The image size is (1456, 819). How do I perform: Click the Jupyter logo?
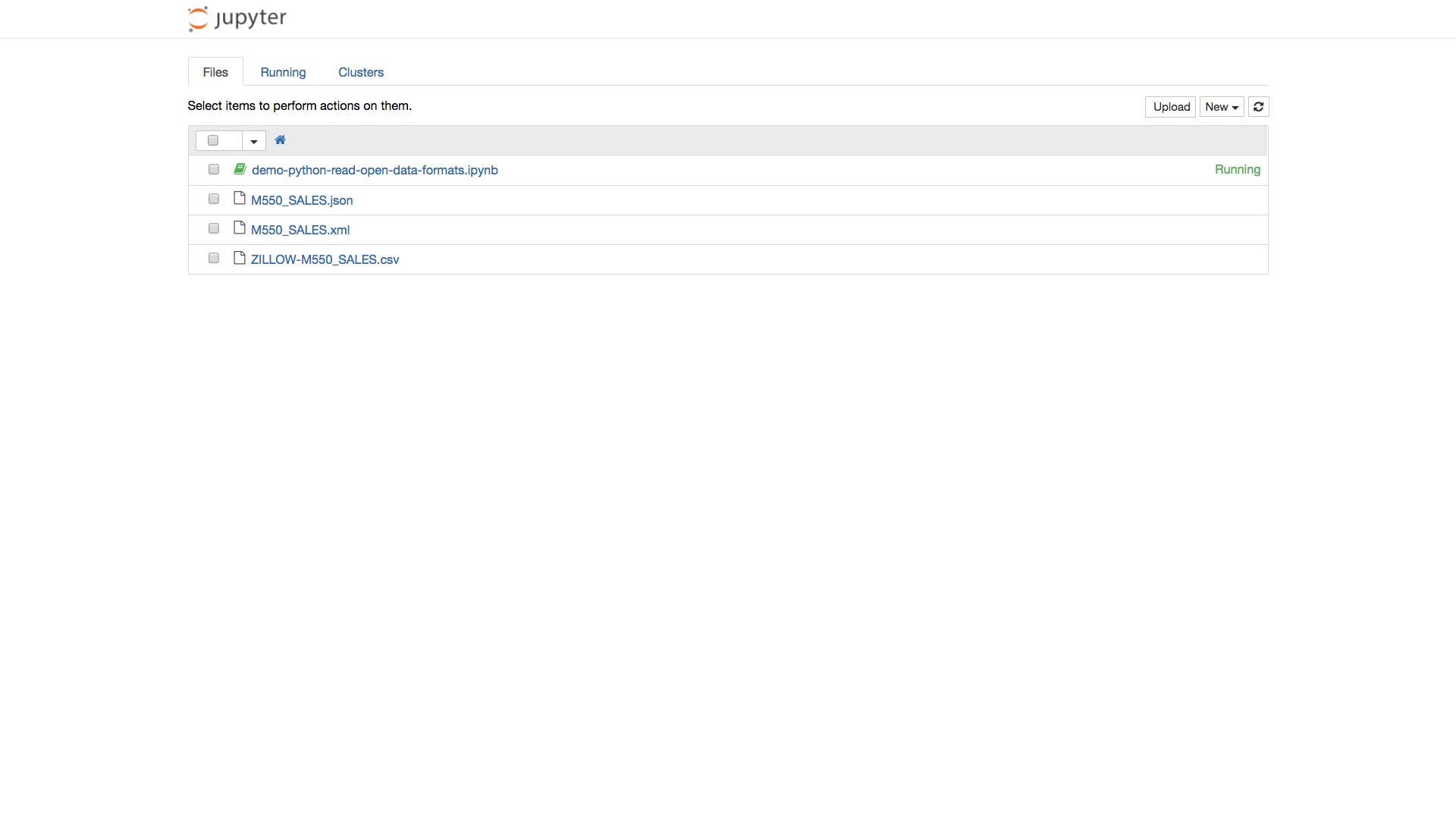(x=237, y=18)
